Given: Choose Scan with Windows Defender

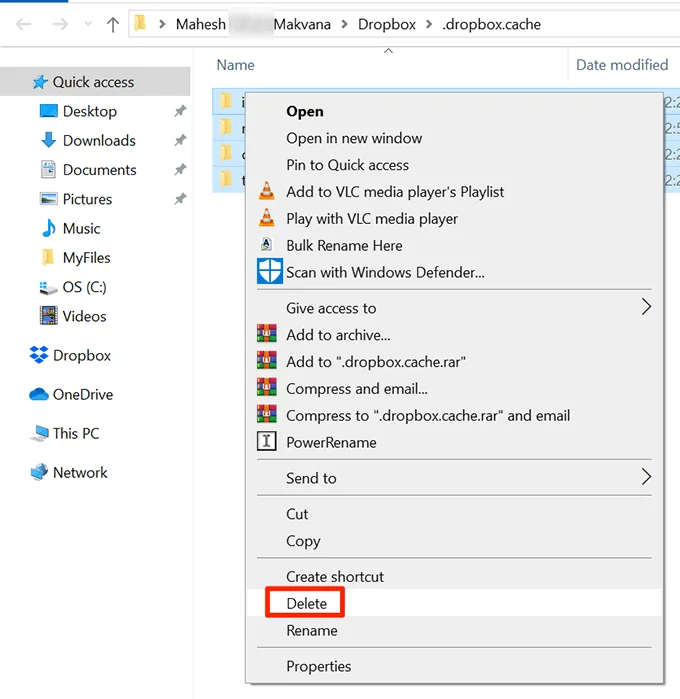Looking at the screenshot, I should point(454,272).
